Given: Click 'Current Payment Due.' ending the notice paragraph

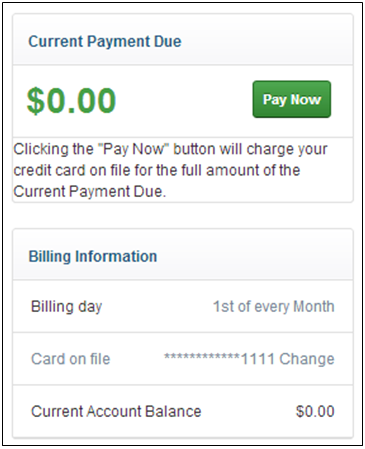Looking at the screenshot, I should tap(89, 192).
